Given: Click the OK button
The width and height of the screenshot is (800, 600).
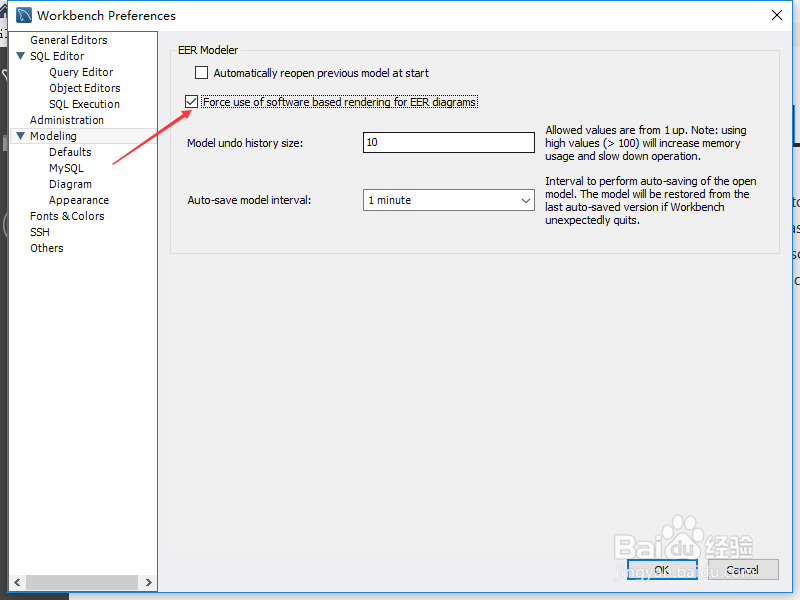Looking at the screenshot, I should [x=662, y=569].
